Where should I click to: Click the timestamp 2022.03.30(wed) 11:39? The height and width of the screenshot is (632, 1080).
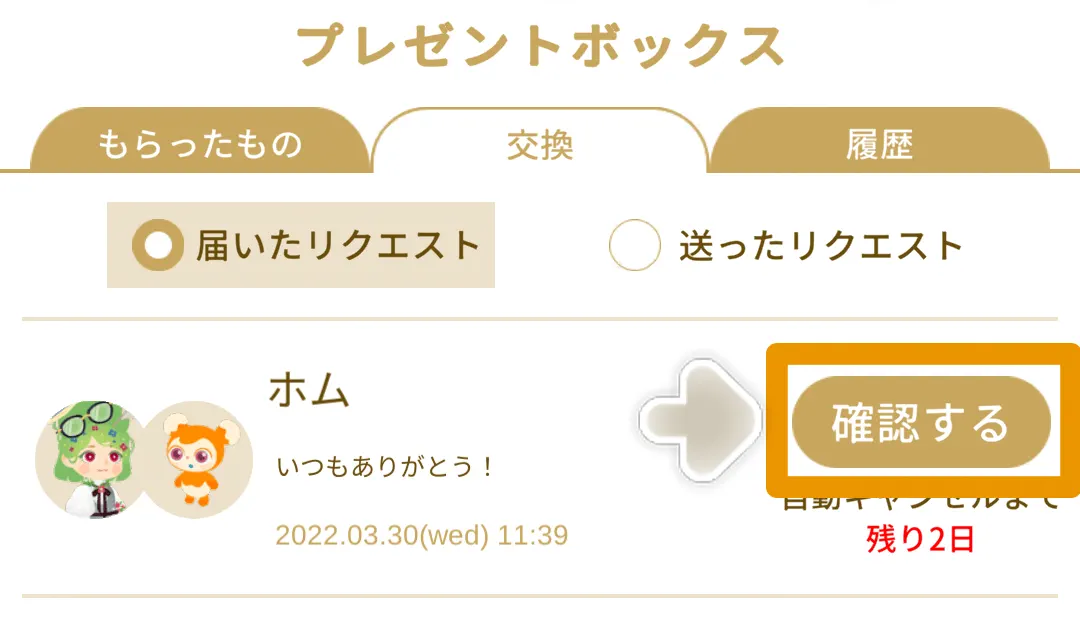[421, 535]
